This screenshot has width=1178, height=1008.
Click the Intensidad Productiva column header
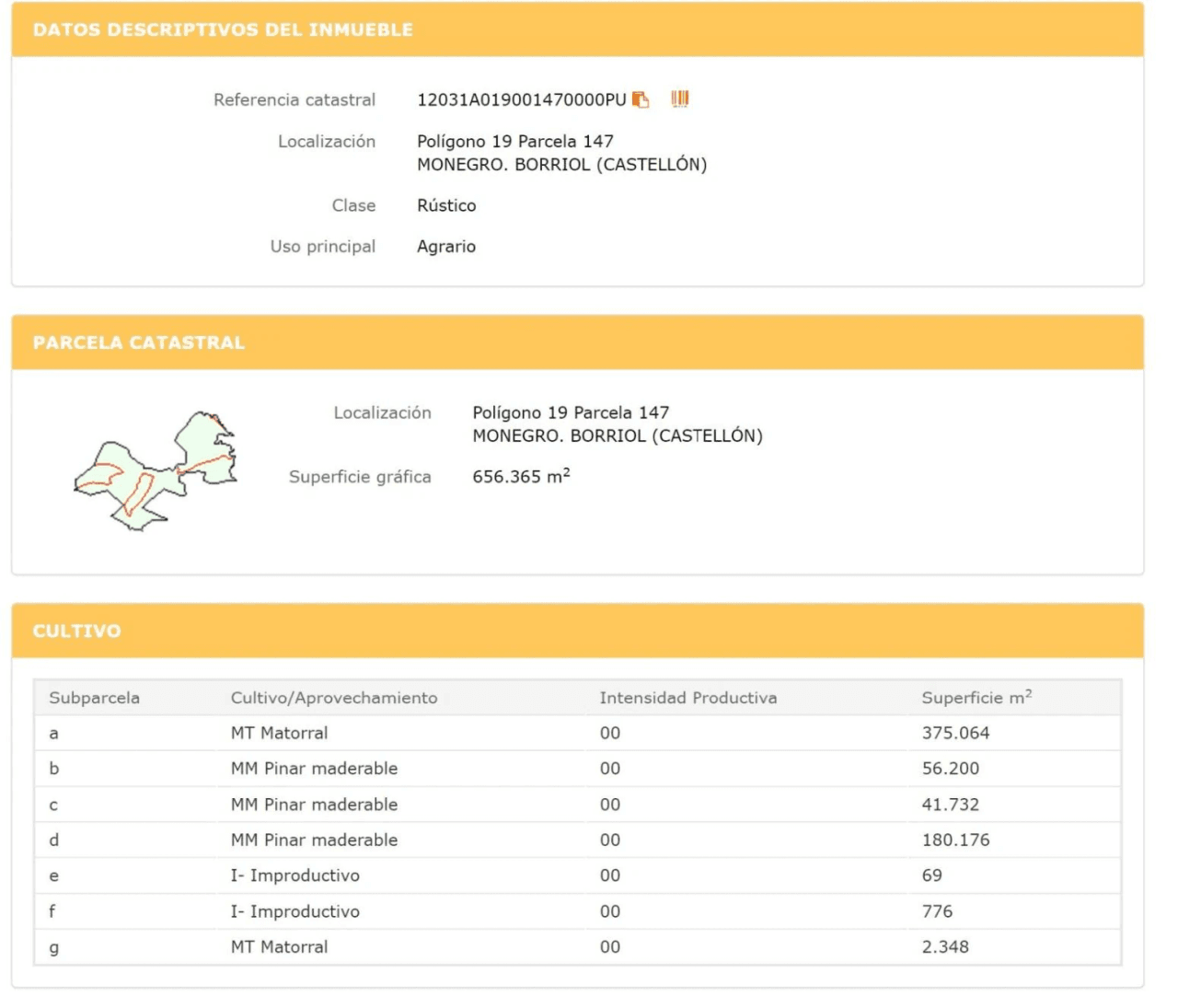coord(688,698)
